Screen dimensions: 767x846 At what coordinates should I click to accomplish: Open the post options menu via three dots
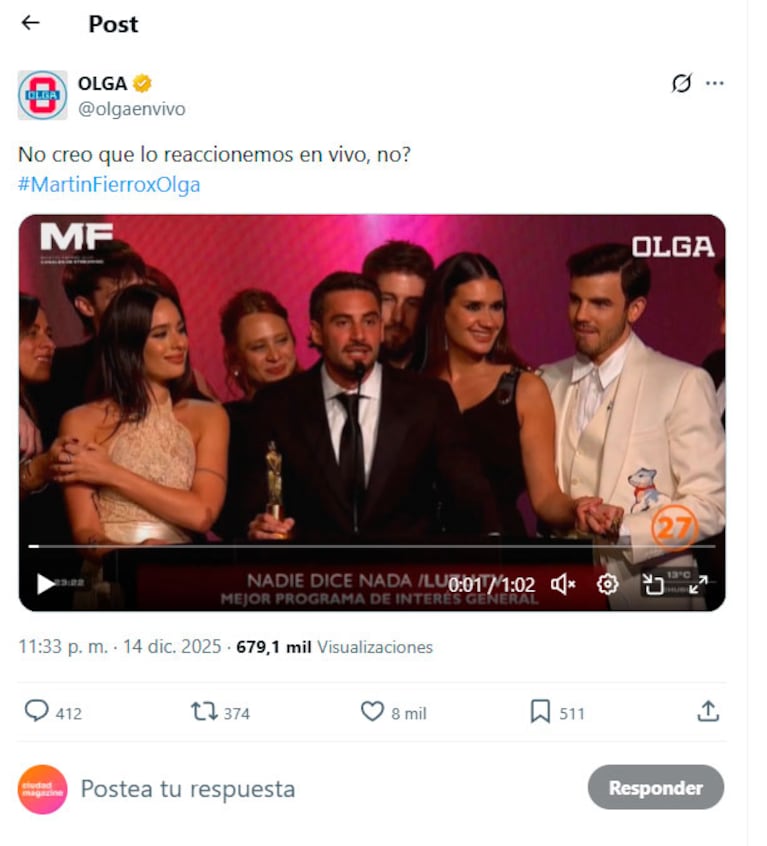coord(717,85)
